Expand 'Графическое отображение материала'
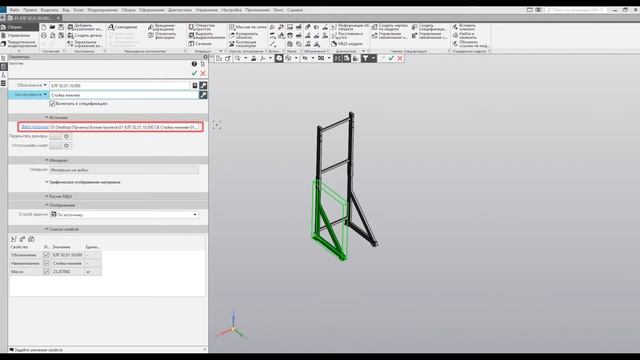640x360 pixels. pyautogui.click(x=47, y=182)
